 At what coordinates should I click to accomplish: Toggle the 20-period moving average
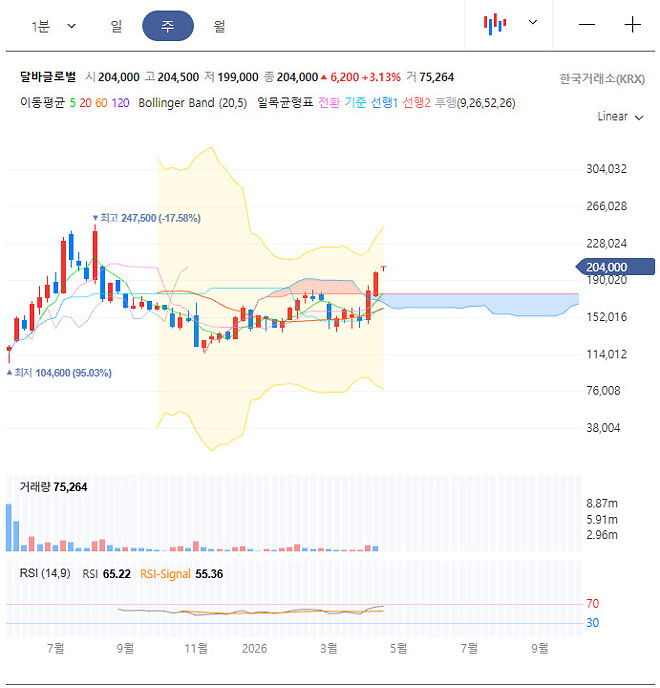point(86,103)
